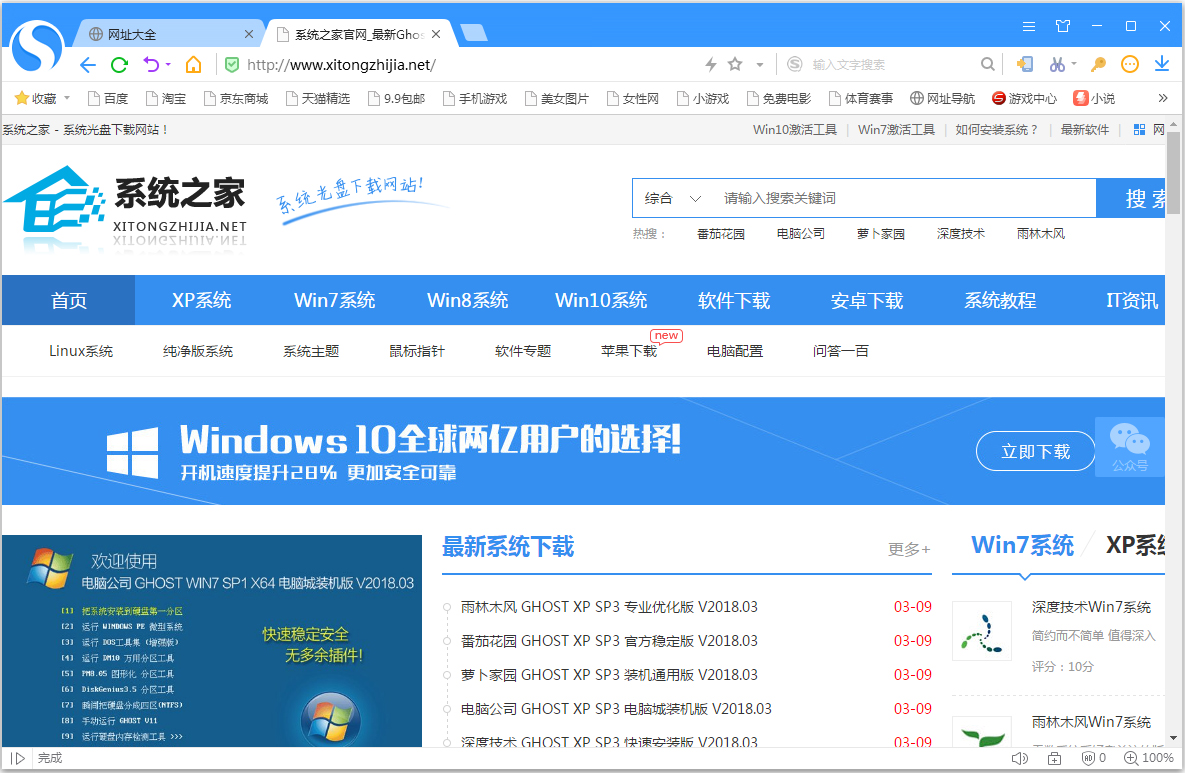Click the purple undo restore icon
This screenshot has height=773, width=1185.
tap(152, 65)
